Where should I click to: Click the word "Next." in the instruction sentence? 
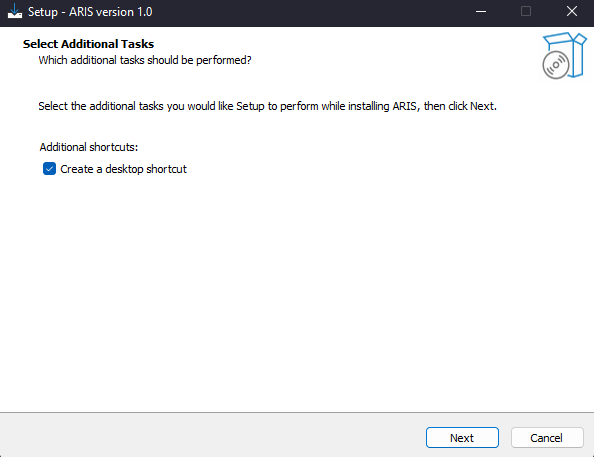483,106
